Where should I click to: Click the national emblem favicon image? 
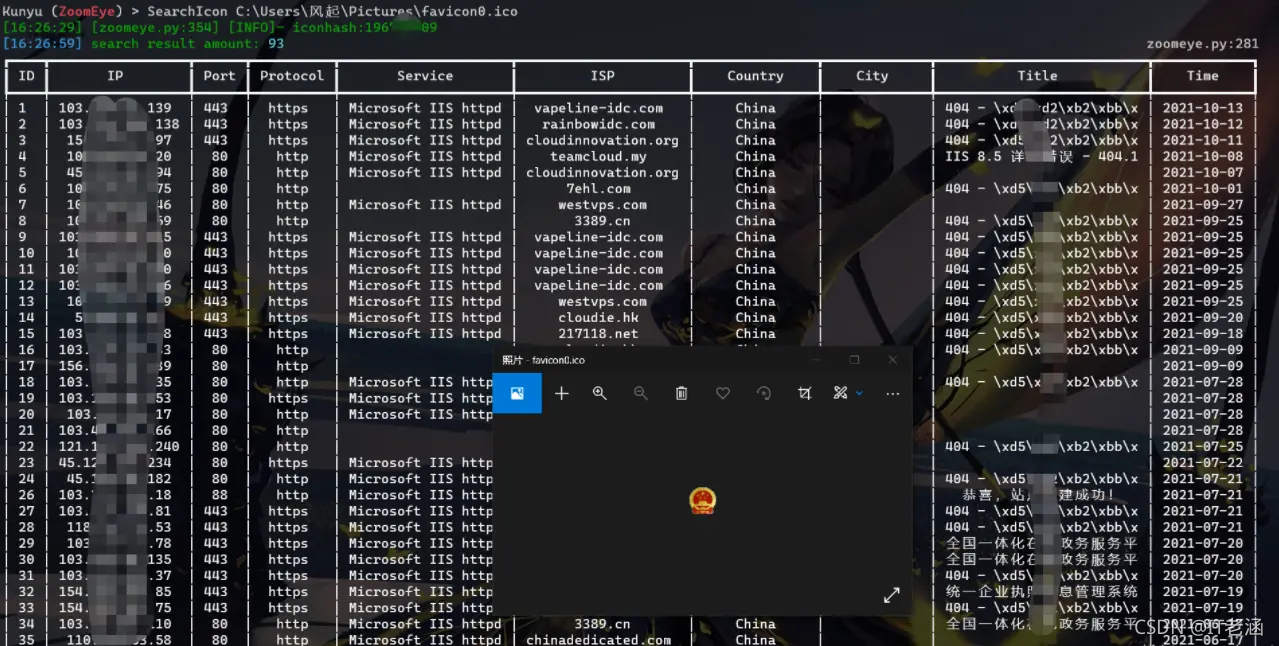pos(703,500)
